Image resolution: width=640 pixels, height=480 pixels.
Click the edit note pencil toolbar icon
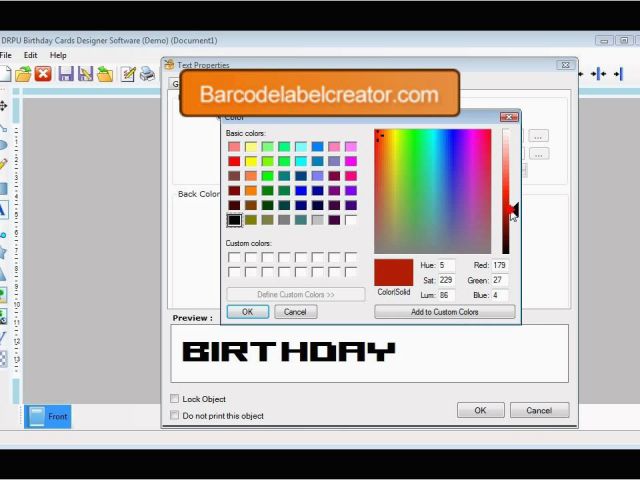128,74
